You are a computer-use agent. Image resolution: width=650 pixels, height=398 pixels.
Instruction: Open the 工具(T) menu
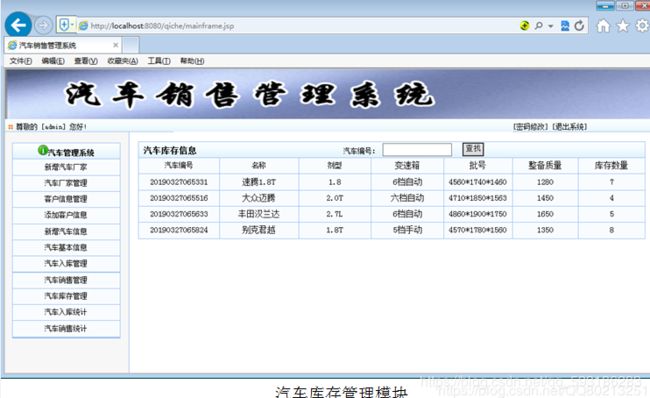coord(159,61)
